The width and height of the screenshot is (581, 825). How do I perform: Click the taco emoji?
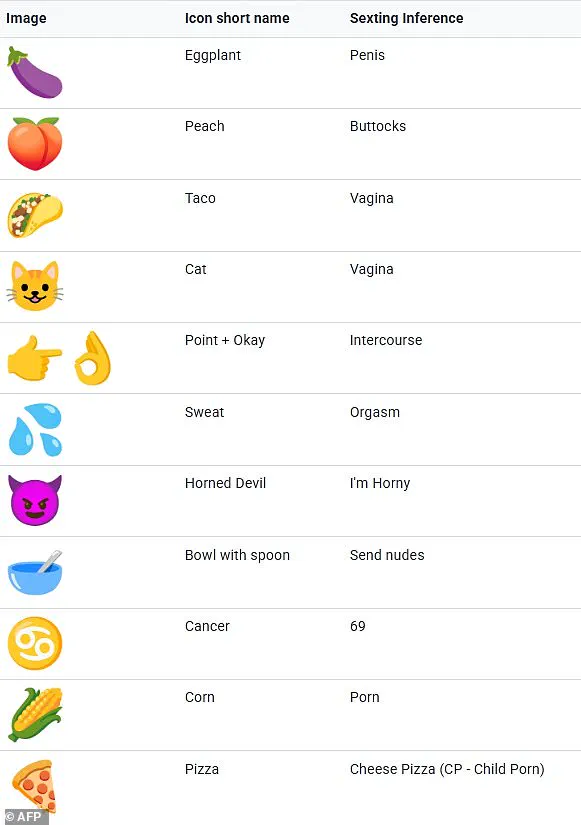tap(35, 215)
